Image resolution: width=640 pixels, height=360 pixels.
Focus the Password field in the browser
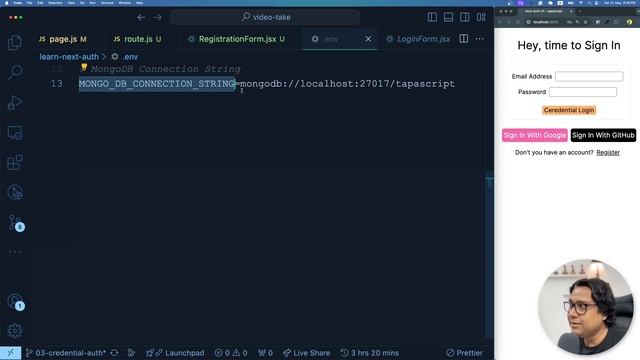coord(583,92)
